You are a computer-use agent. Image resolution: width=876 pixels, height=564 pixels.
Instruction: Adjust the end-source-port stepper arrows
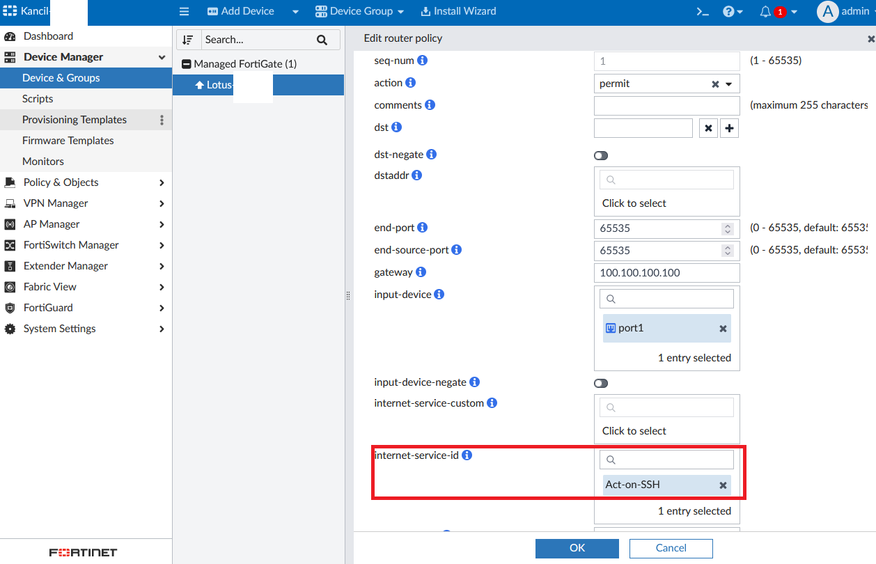(727, 251)
